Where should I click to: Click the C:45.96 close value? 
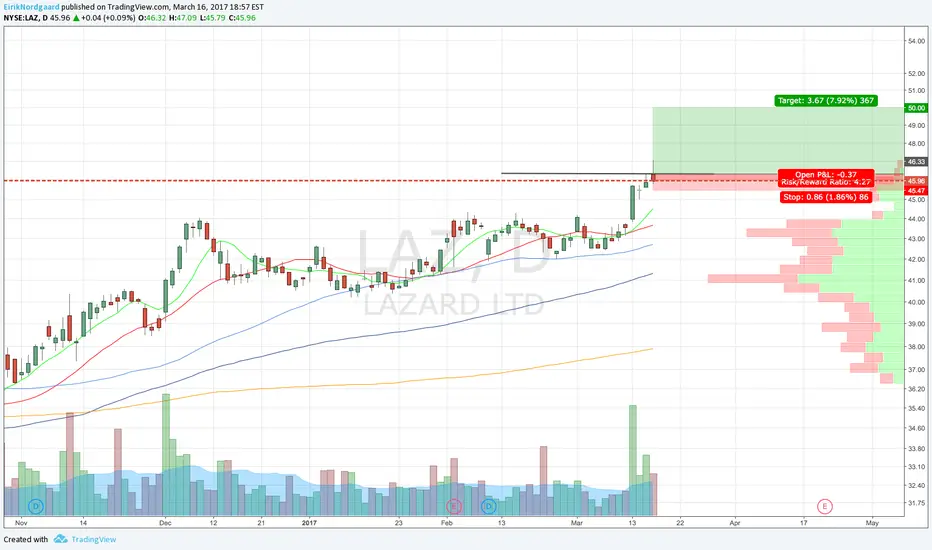pos(242,18)
